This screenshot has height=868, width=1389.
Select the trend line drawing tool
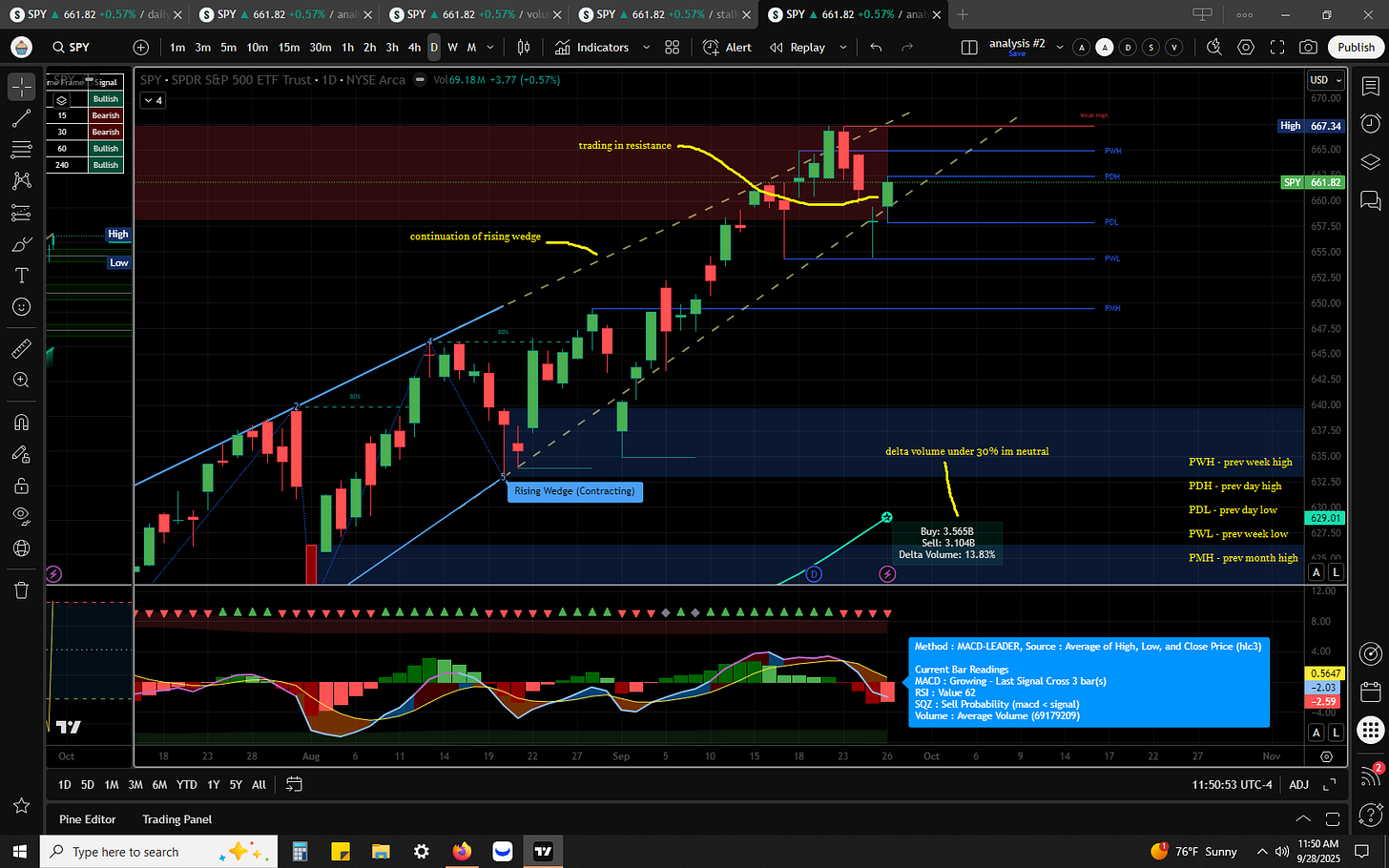point(22,118)
